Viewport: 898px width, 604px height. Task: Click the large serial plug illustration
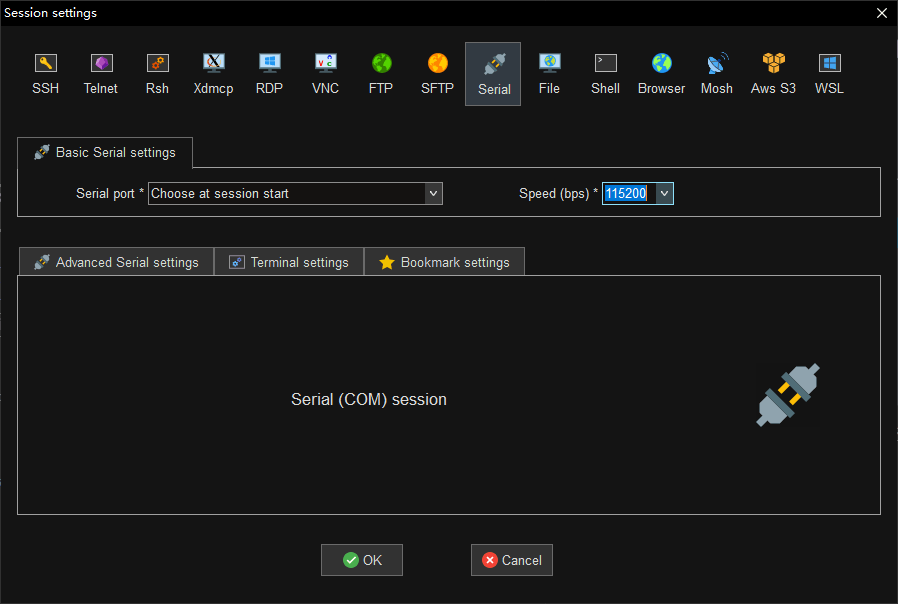coord(788,395)
